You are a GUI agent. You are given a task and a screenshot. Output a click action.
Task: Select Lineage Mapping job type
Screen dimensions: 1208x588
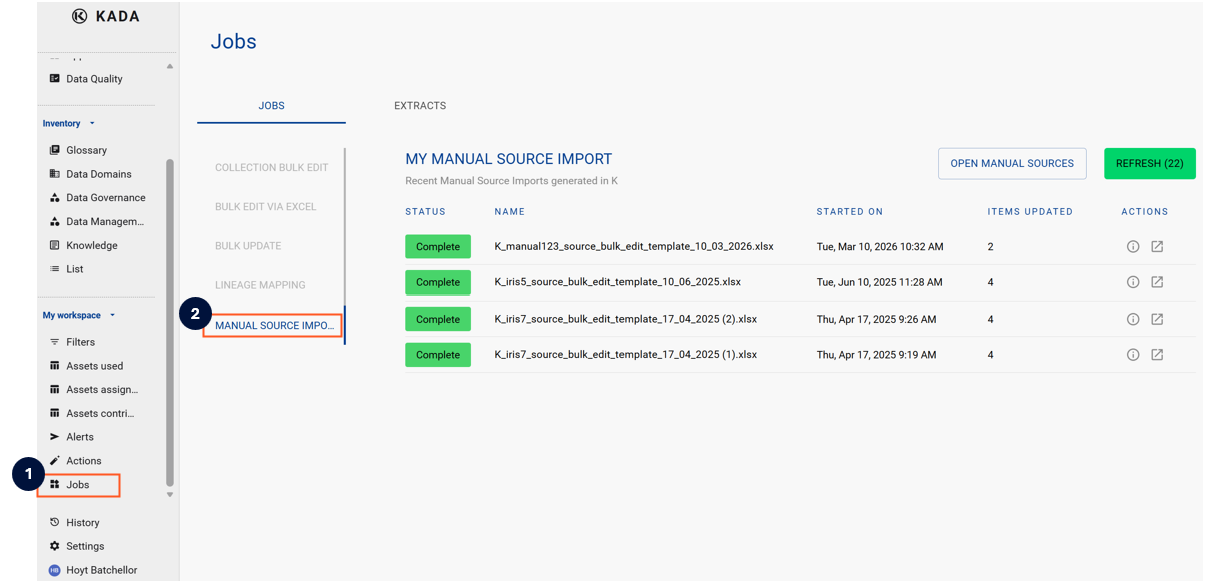[260, 285]
